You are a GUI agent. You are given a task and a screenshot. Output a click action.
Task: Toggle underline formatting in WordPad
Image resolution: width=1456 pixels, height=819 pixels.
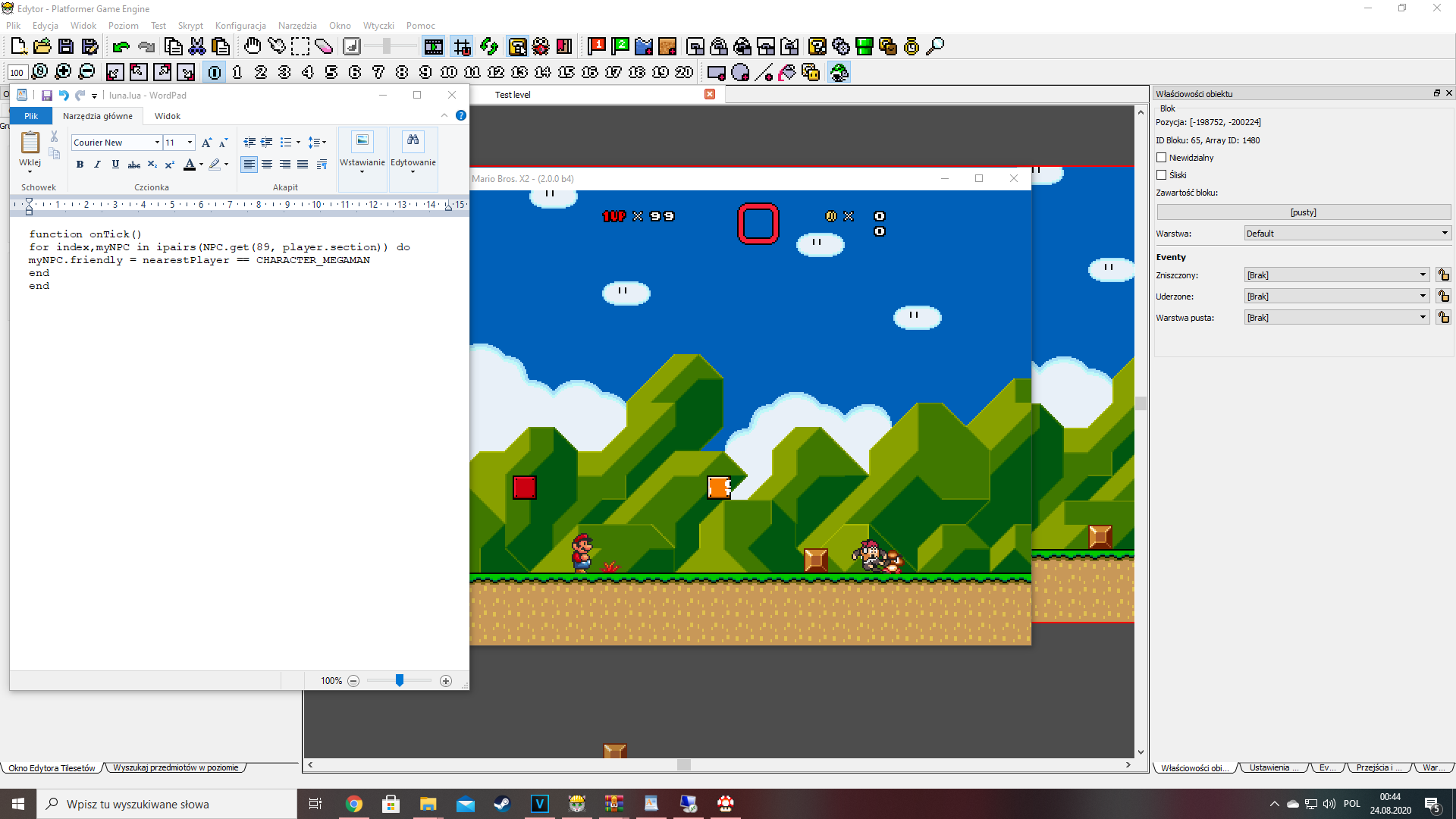115,165
